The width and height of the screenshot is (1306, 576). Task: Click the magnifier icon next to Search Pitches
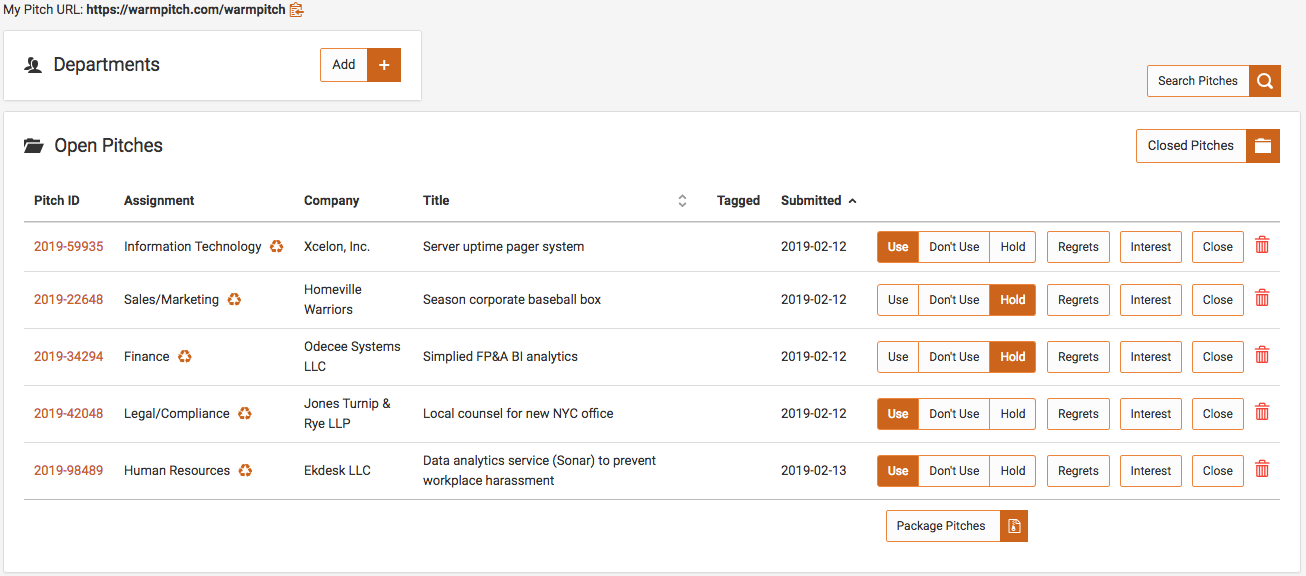1265,81
